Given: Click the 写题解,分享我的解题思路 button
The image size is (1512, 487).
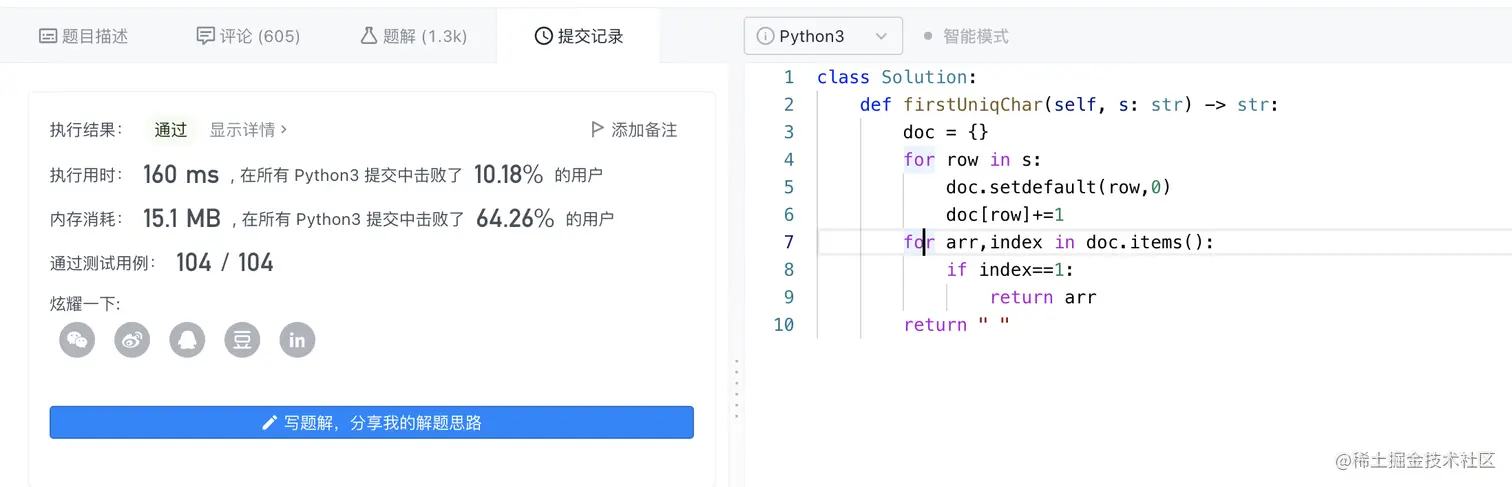Looking at the screenshot, I should pyautogui.click(x=371, y=423).
